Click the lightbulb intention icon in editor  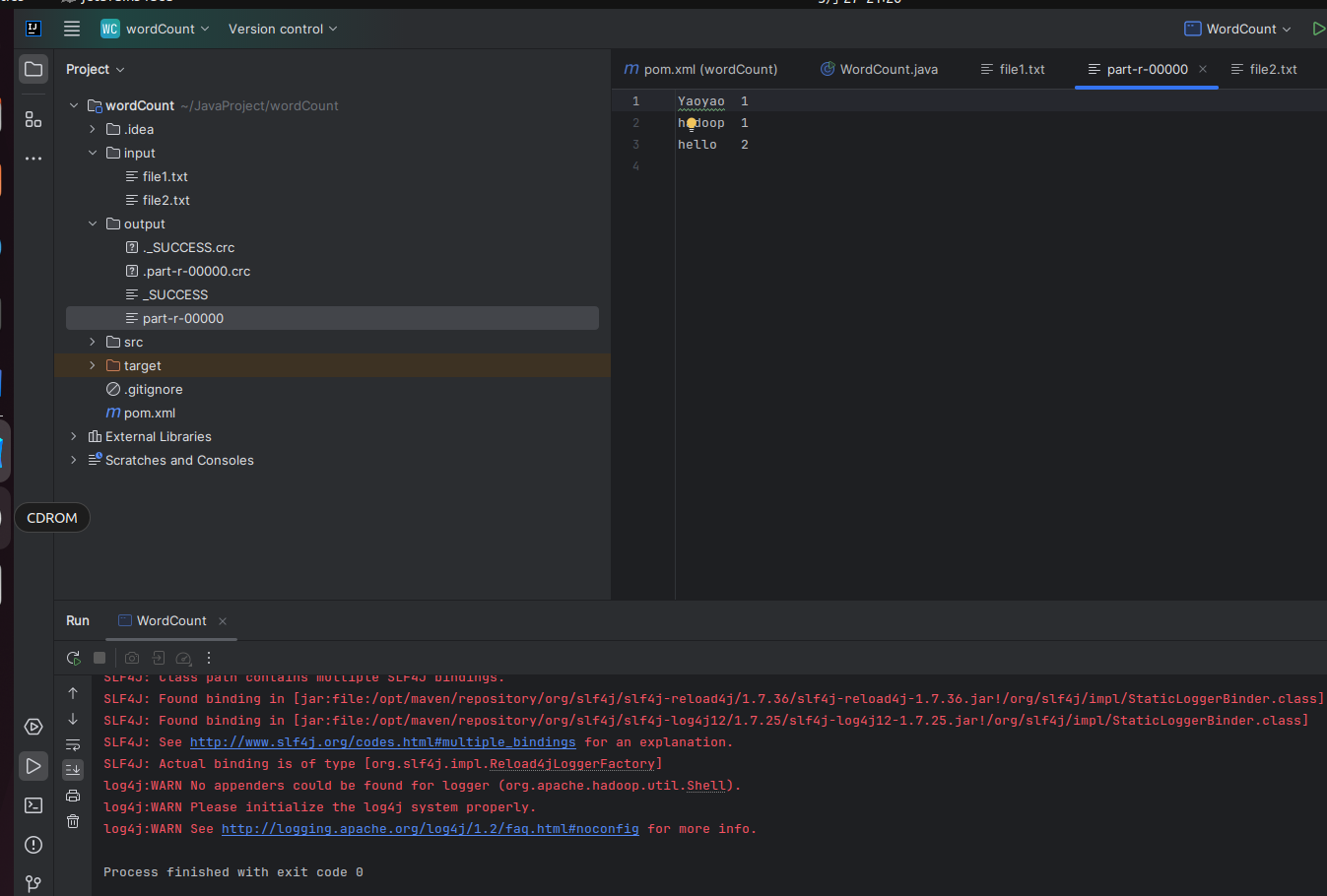pyautogui.click(x=692, y=123)
